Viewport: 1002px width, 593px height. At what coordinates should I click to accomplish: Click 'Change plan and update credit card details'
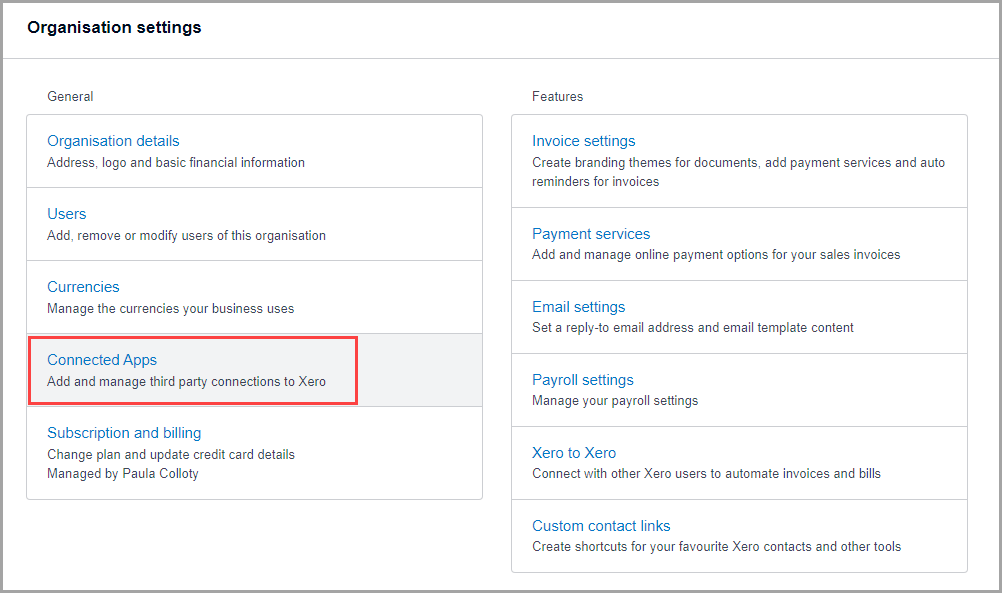point(171,454)
